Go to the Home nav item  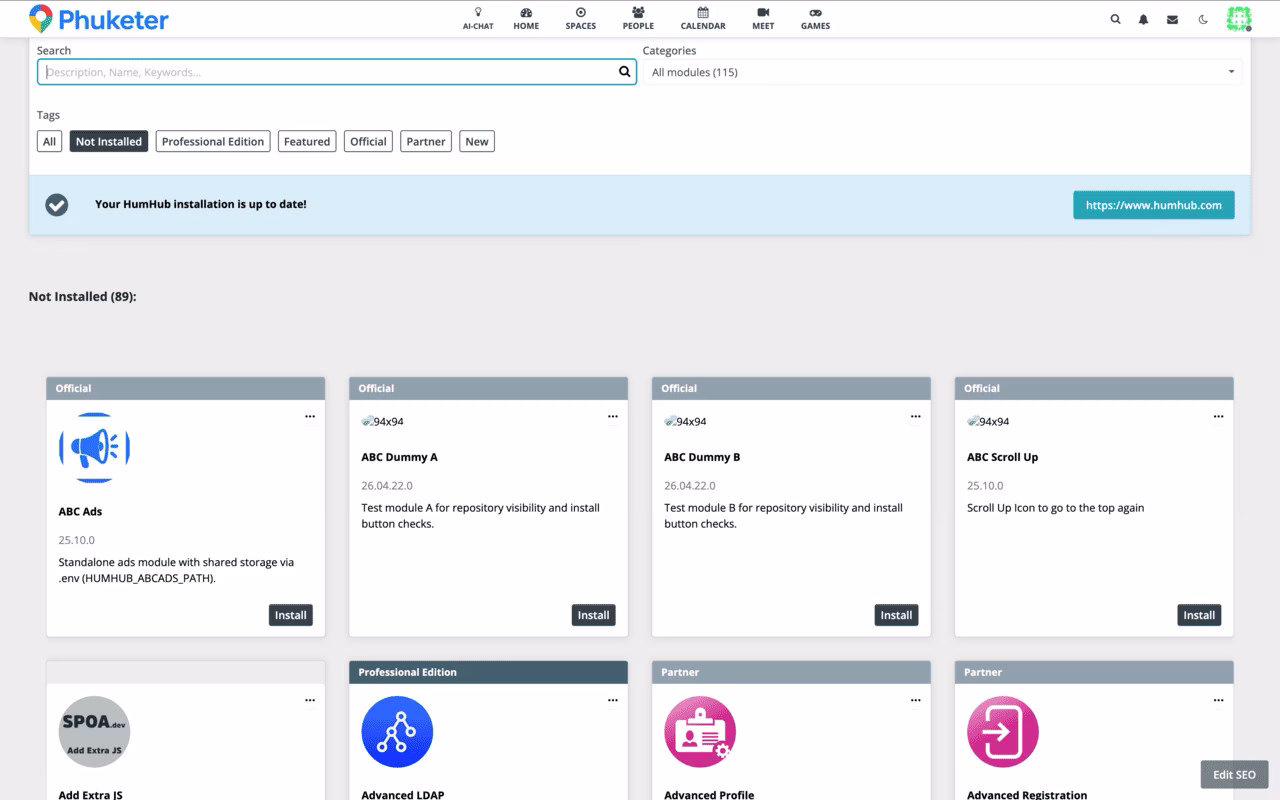click(526, 19)
